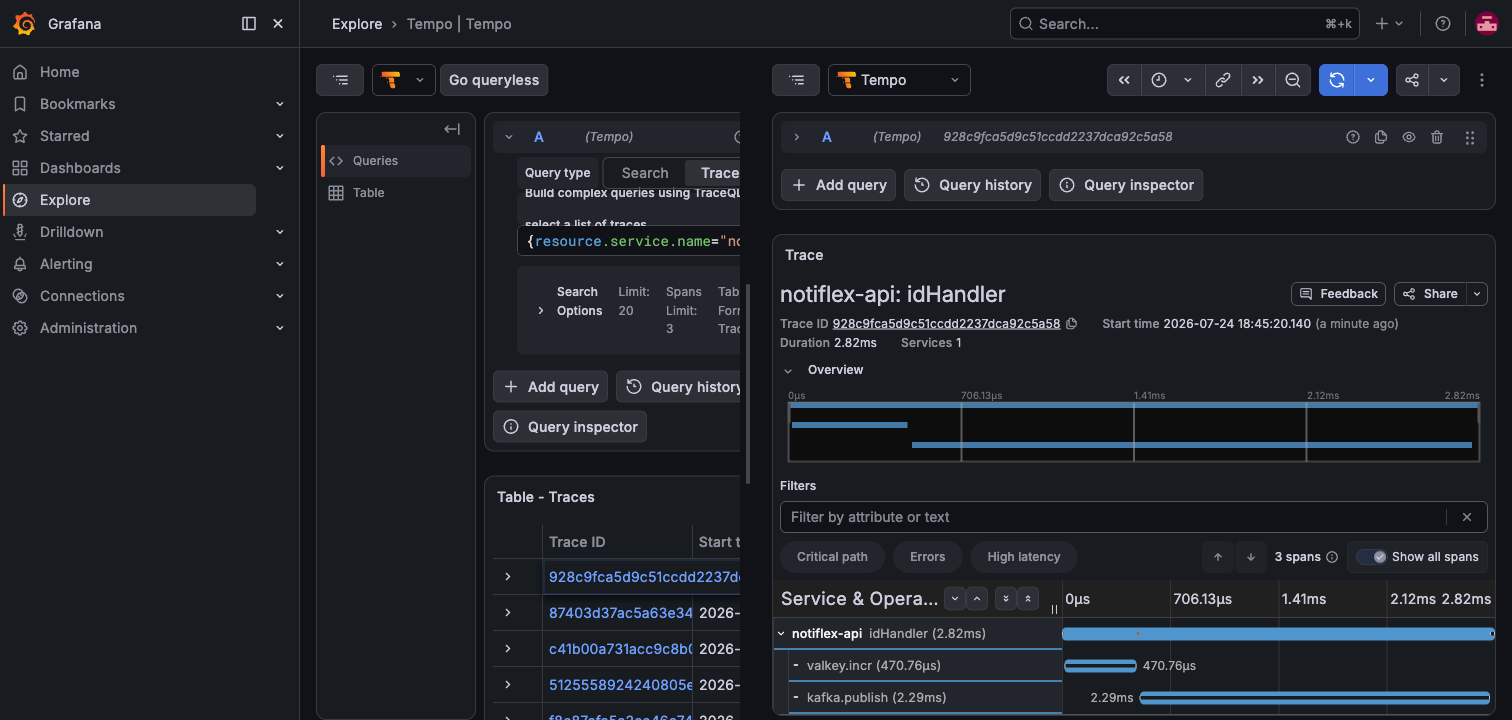
Task: Open Alerting from the sidebar
Action: point(66,264)
